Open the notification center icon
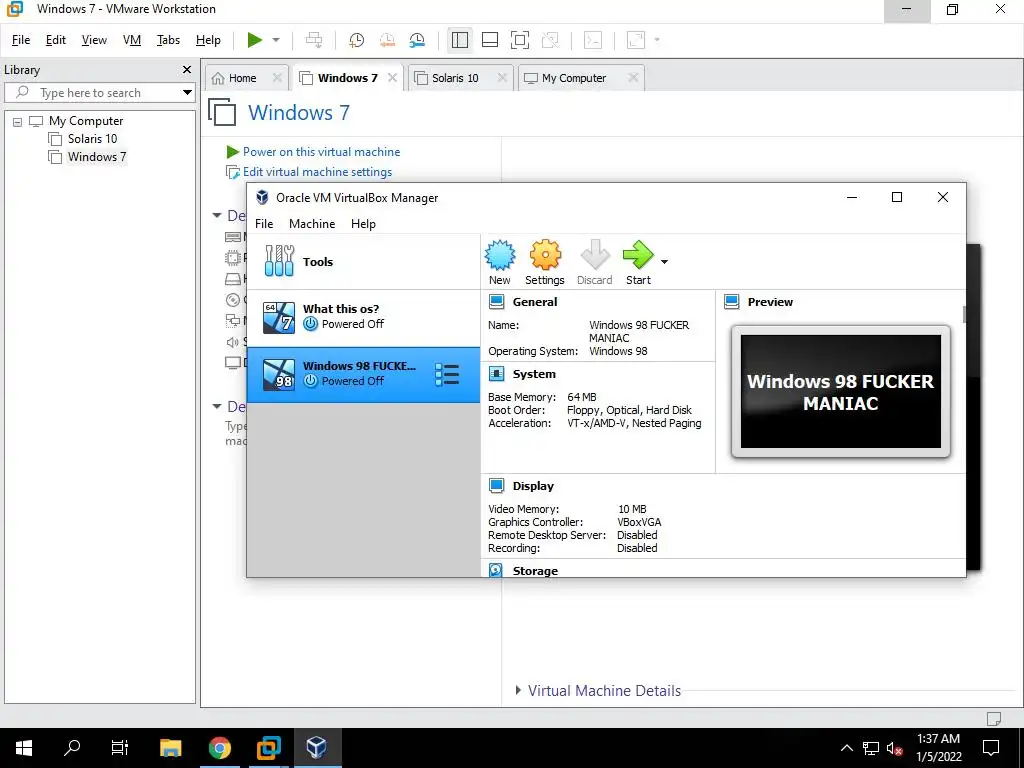 991,748
